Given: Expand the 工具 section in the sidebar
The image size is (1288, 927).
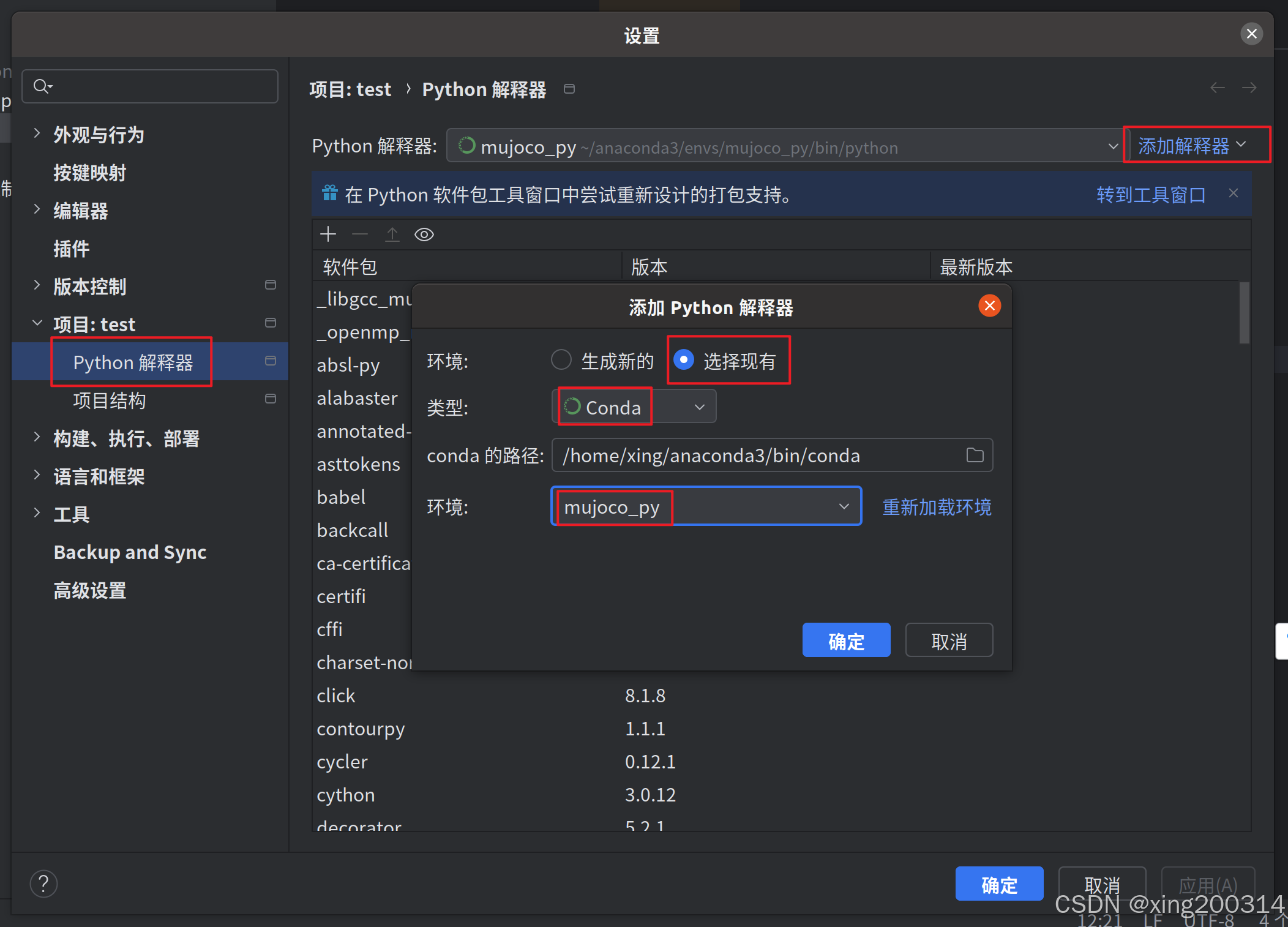Looking at the screenshot, I should [37, 514].
